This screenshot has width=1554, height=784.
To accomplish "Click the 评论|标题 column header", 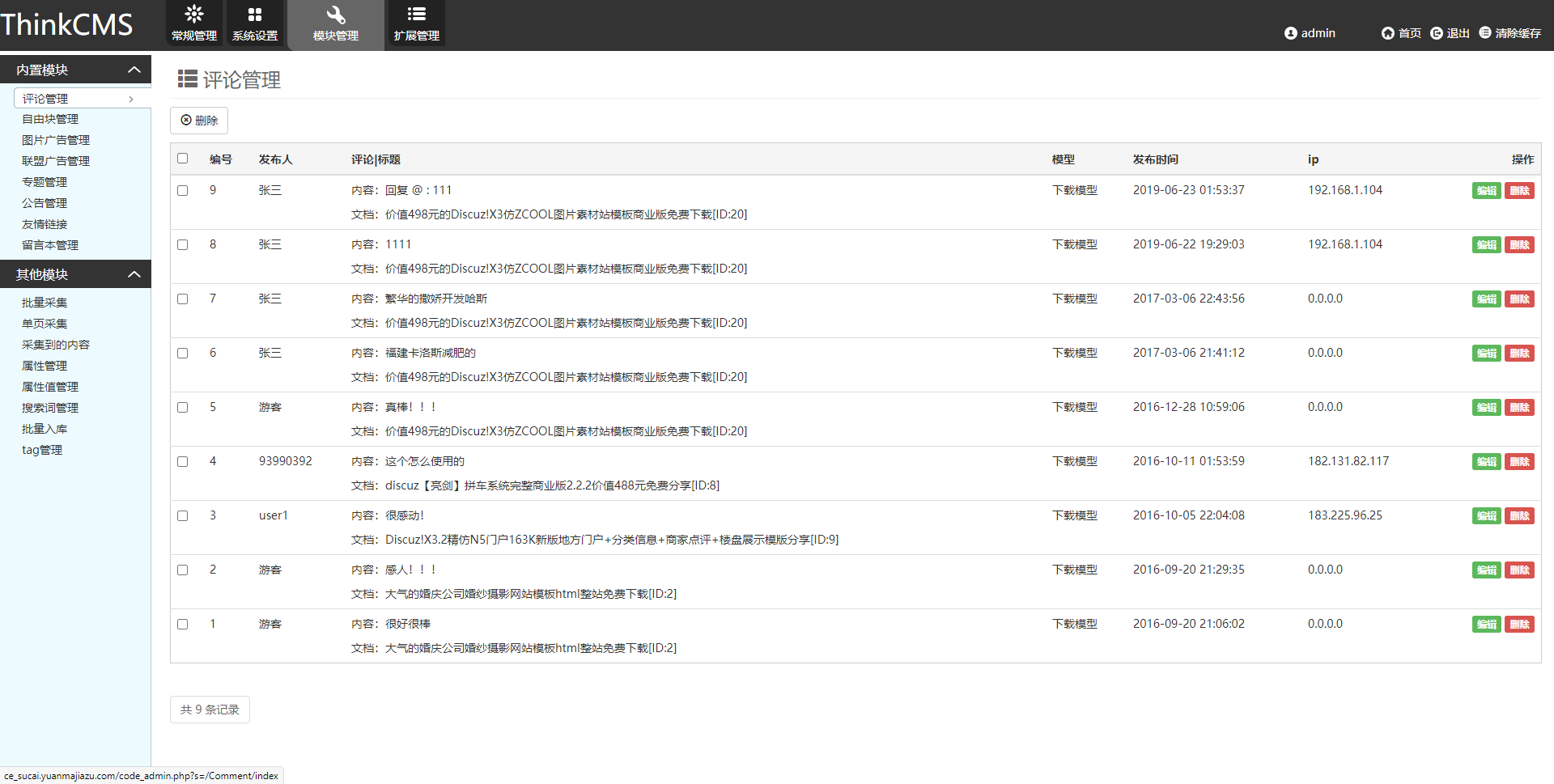I will [x=376, y=159].
